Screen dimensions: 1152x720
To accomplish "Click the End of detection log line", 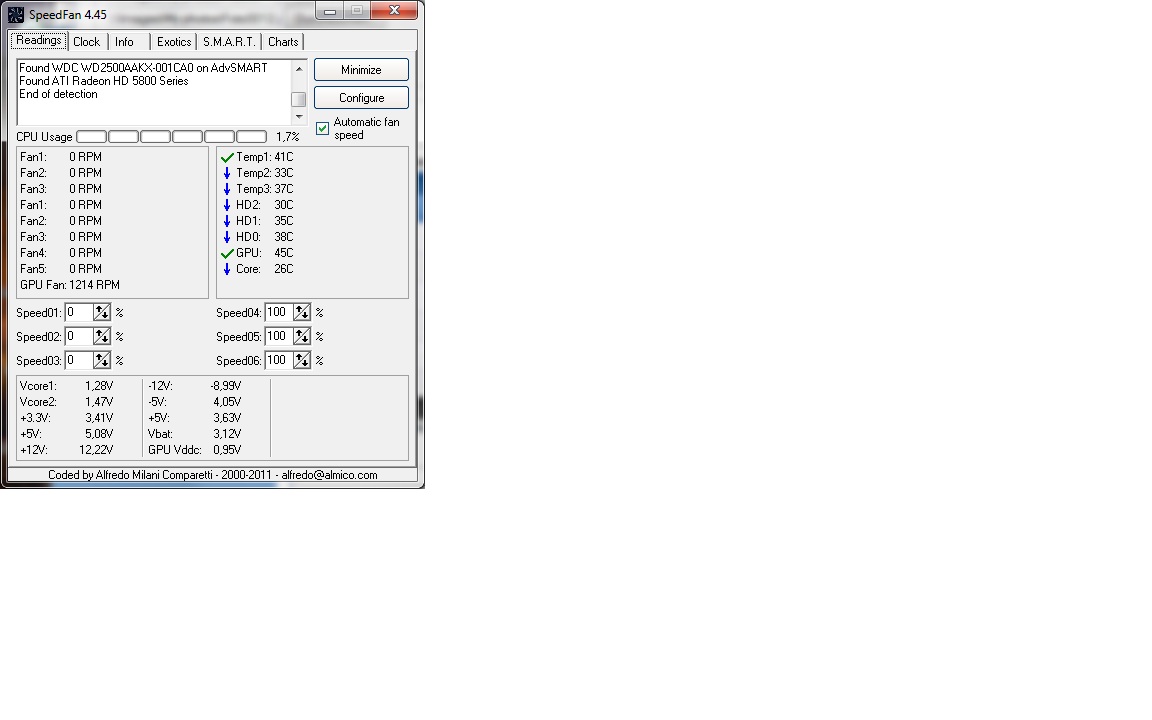I will point(58,95).
